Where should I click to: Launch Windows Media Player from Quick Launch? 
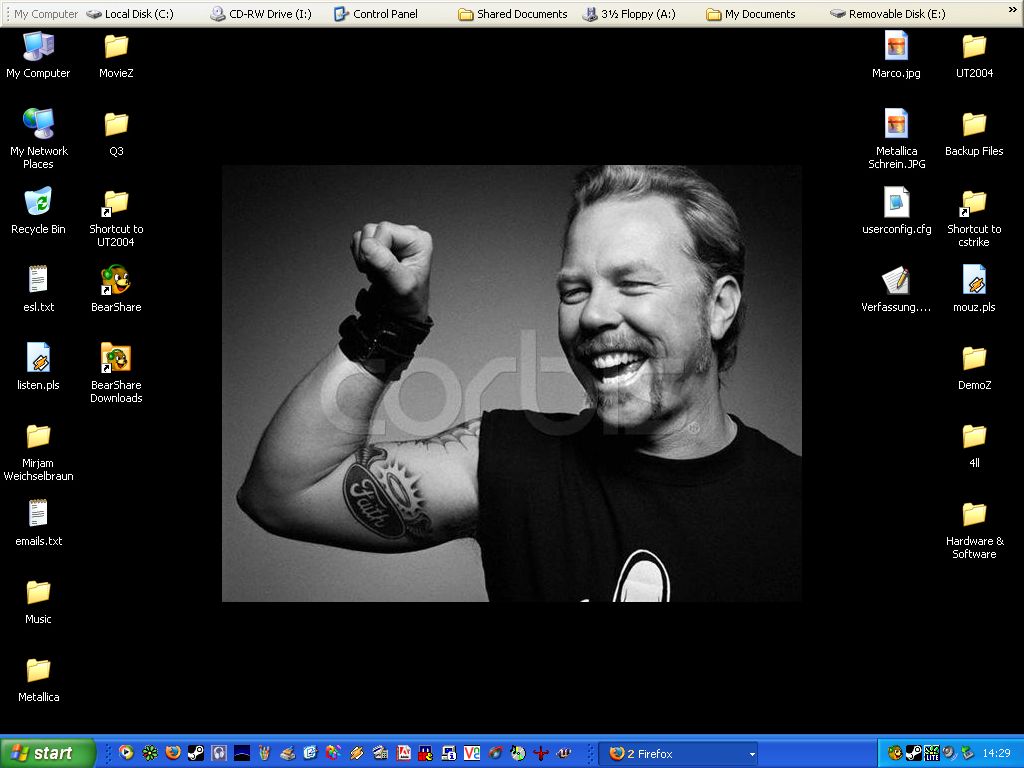tap(127, 753)
